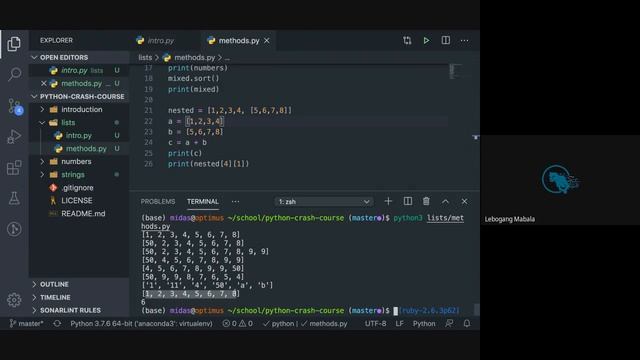Open the Git graph icon in the activity bar
The image size is (640, 360).
coord(14,229)
